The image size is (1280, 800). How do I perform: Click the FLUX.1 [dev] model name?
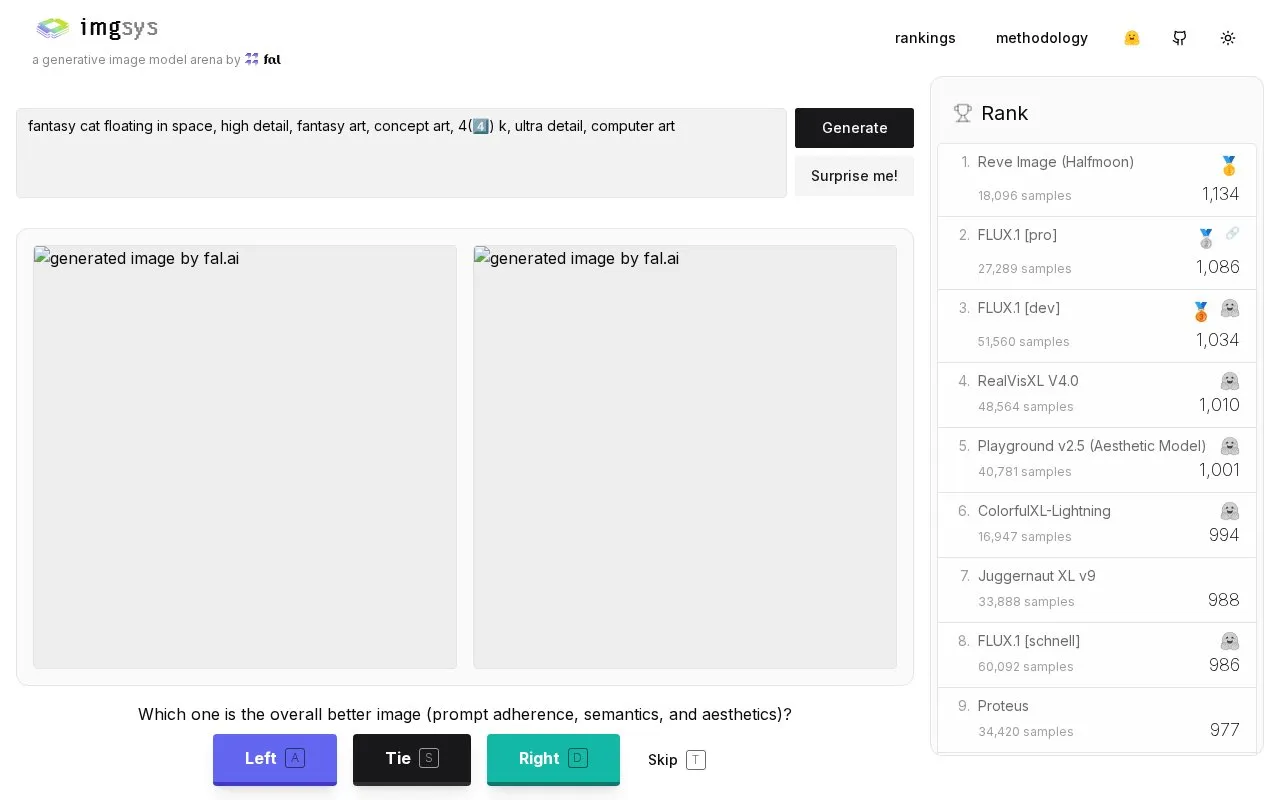(x=1019, y=308)
